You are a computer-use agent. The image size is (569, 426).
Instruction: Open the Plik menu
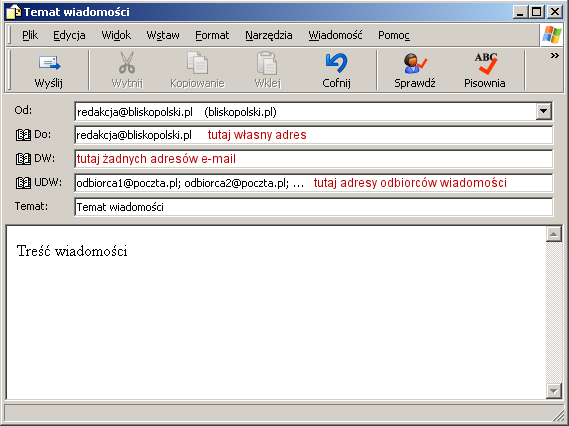click(x=30, y=35)
